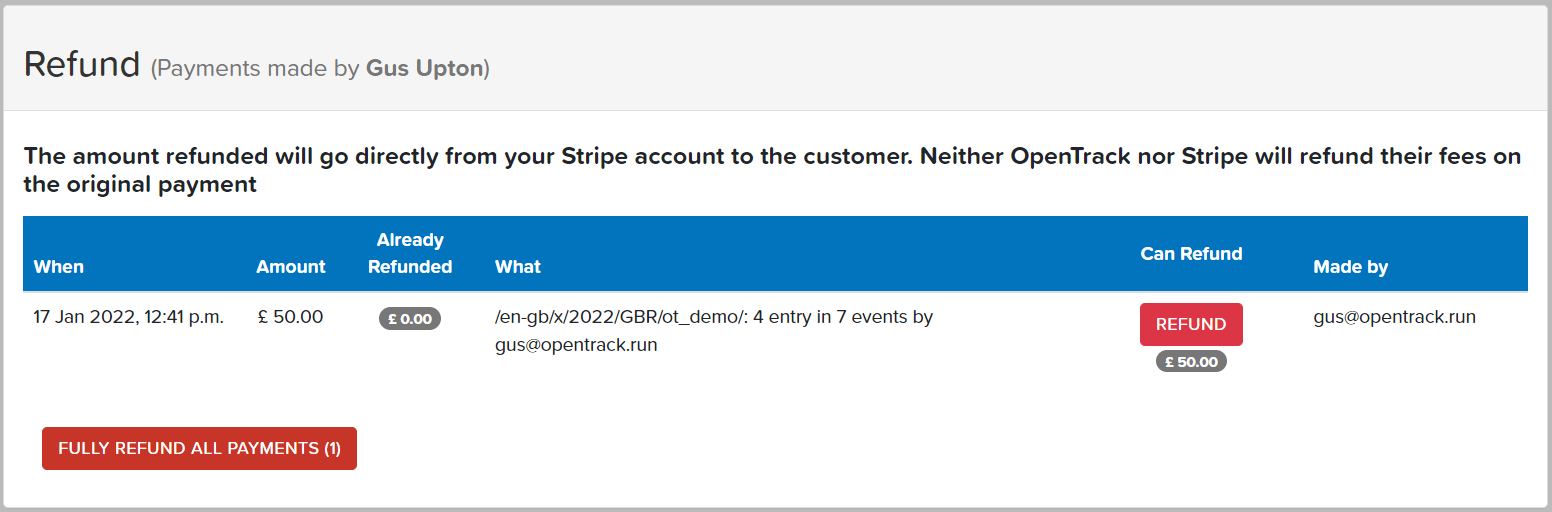This screenshot has width=1552, height=512.
Task: Click the £ 50.00 value in Amount column
Action: click(x=290, y=317)
